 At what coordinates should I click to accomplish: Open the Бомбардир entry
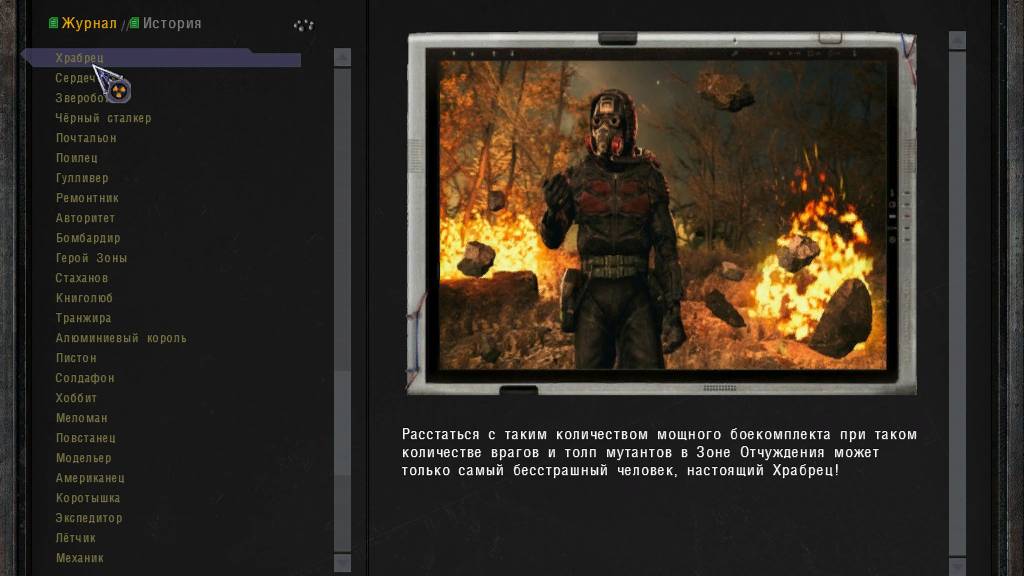click(x=88, y=238)
